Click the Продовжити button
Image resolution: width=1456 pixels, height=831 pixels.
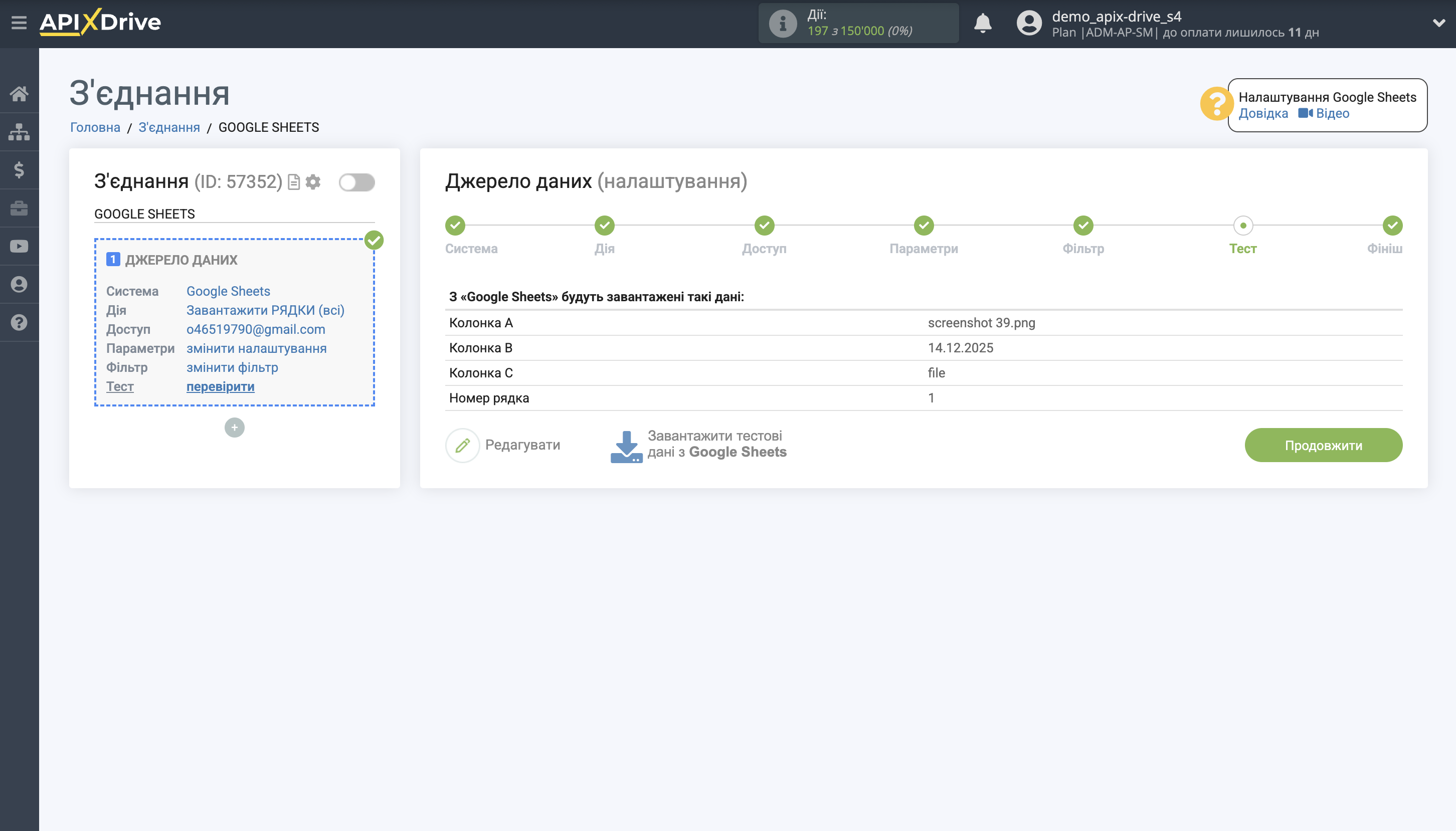click(x=1323, y=445)
